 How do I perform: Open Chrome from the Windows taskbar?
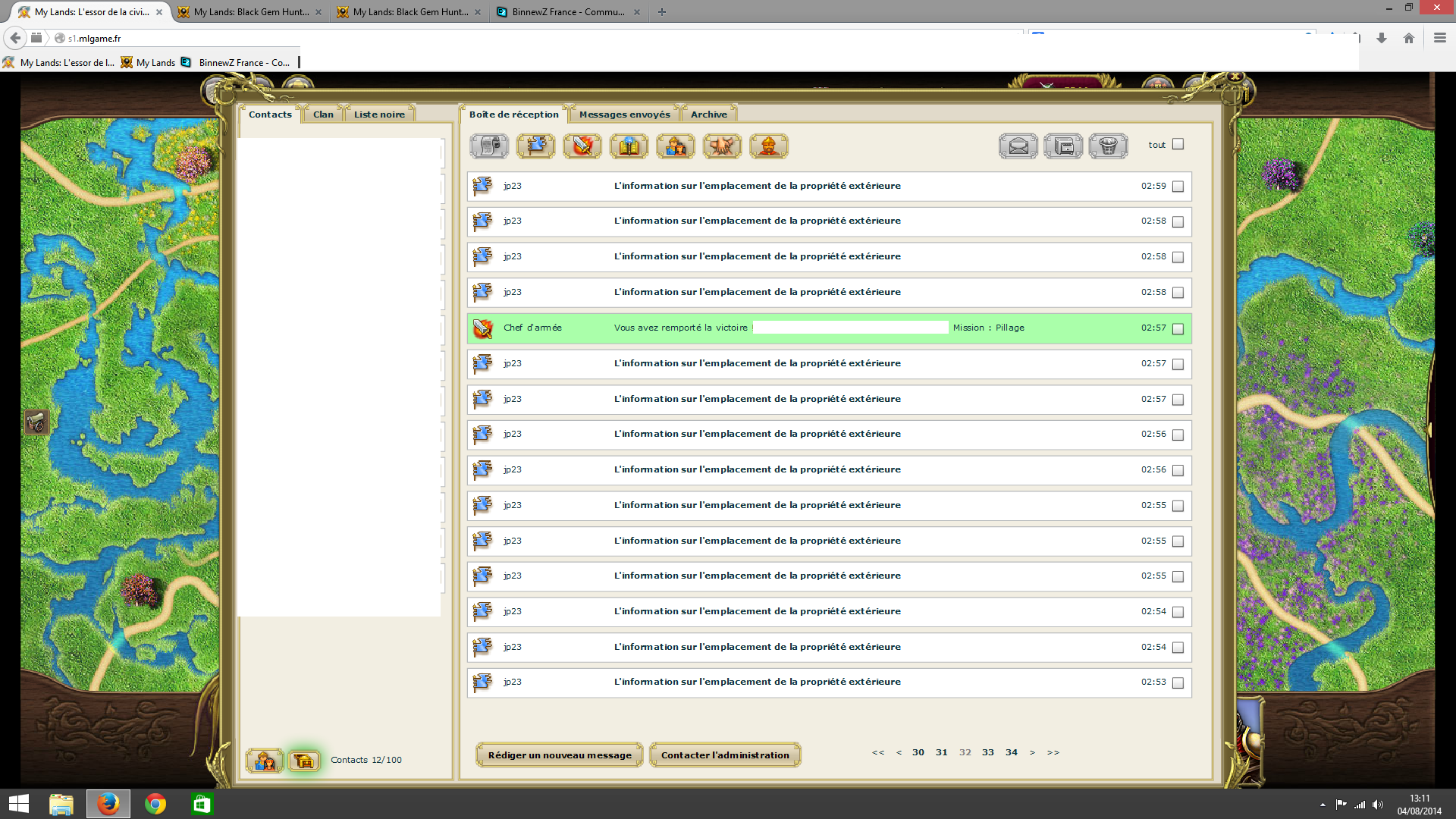click(x=155, y=804)
